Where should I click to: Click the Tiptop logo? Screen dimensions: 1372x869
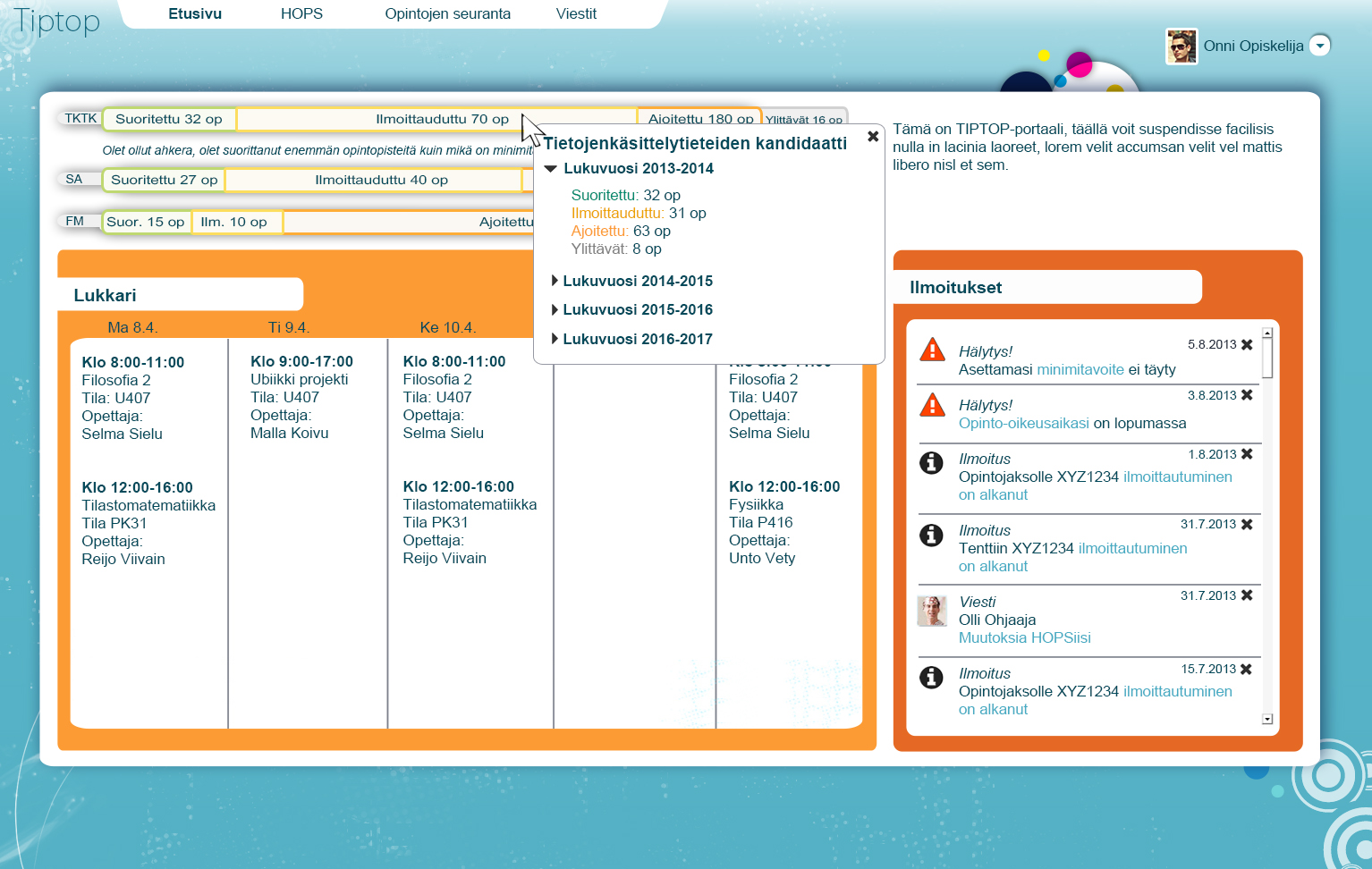[x=57, y=21]
